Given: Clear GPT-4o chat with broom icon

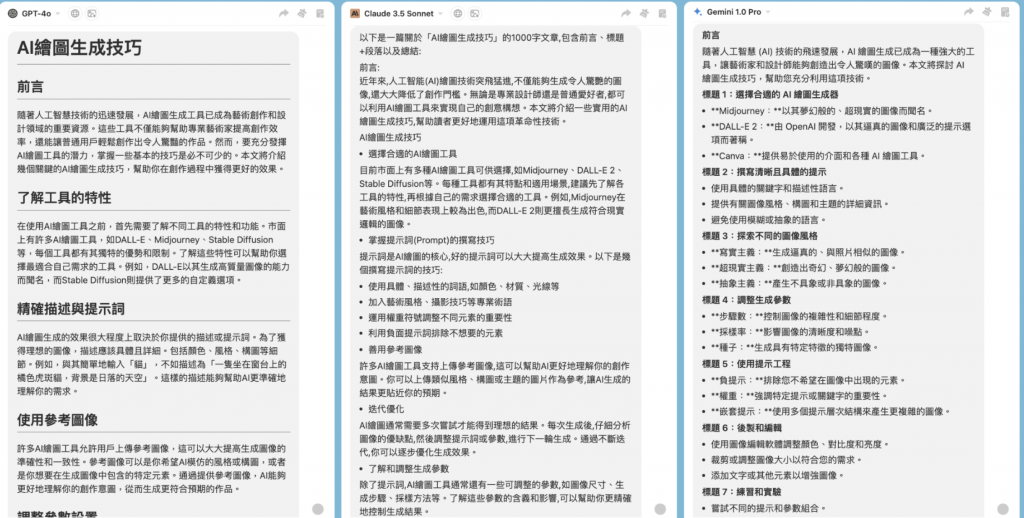Looking at the screenshot, I should point(302,13).
